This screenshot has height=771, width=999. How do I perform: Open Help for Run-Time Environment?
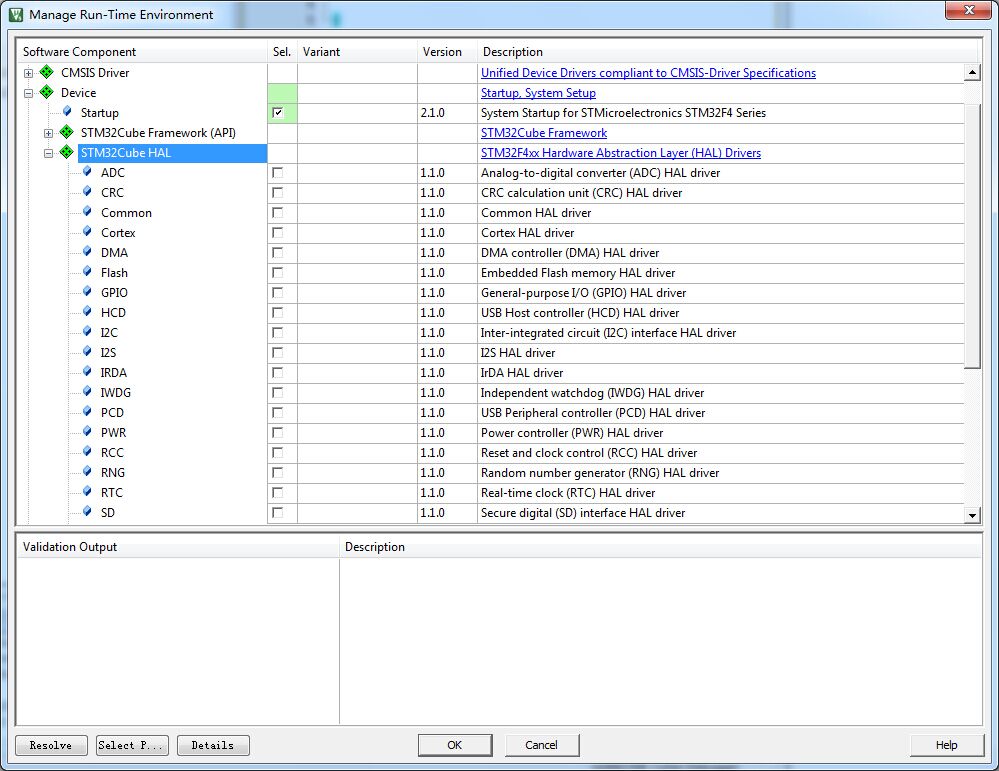[x=946, y=745]
